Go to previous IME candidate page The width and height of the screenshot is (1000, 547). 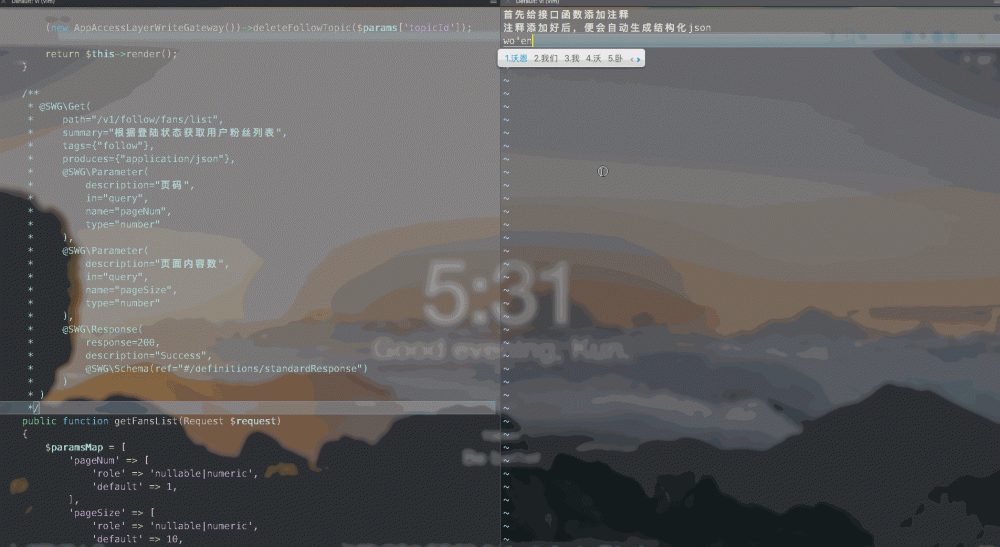(632, 59)
